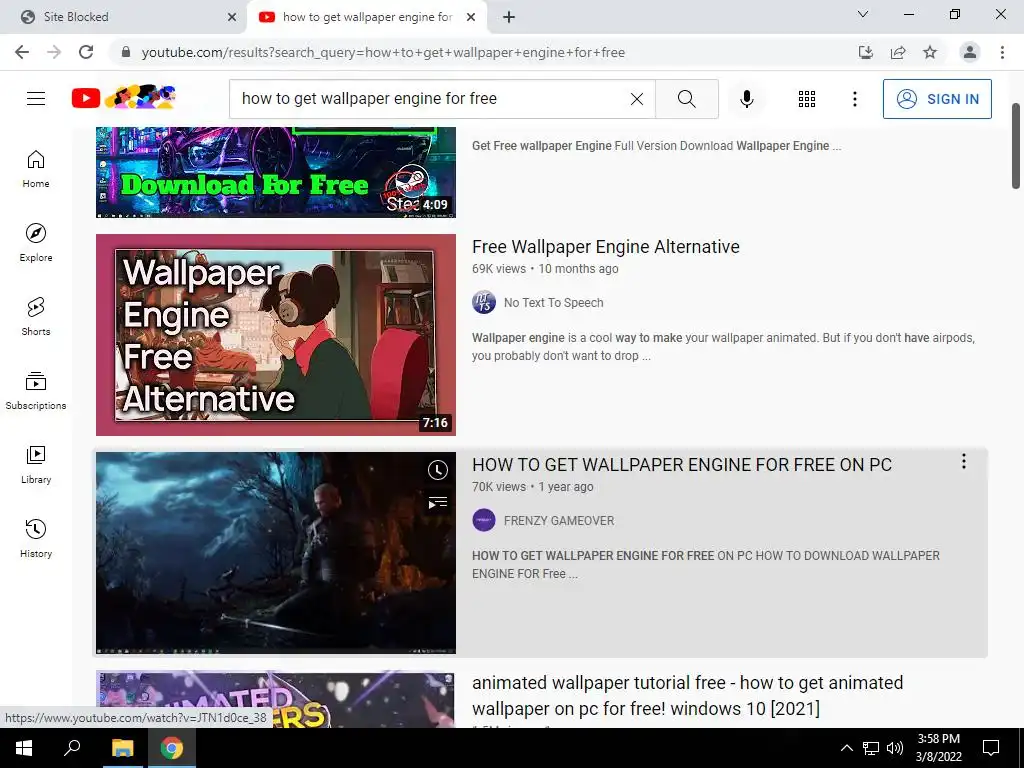Open File Explorer from the taskbar
This screenshot has height=768, width=1024.
[122, 748]
